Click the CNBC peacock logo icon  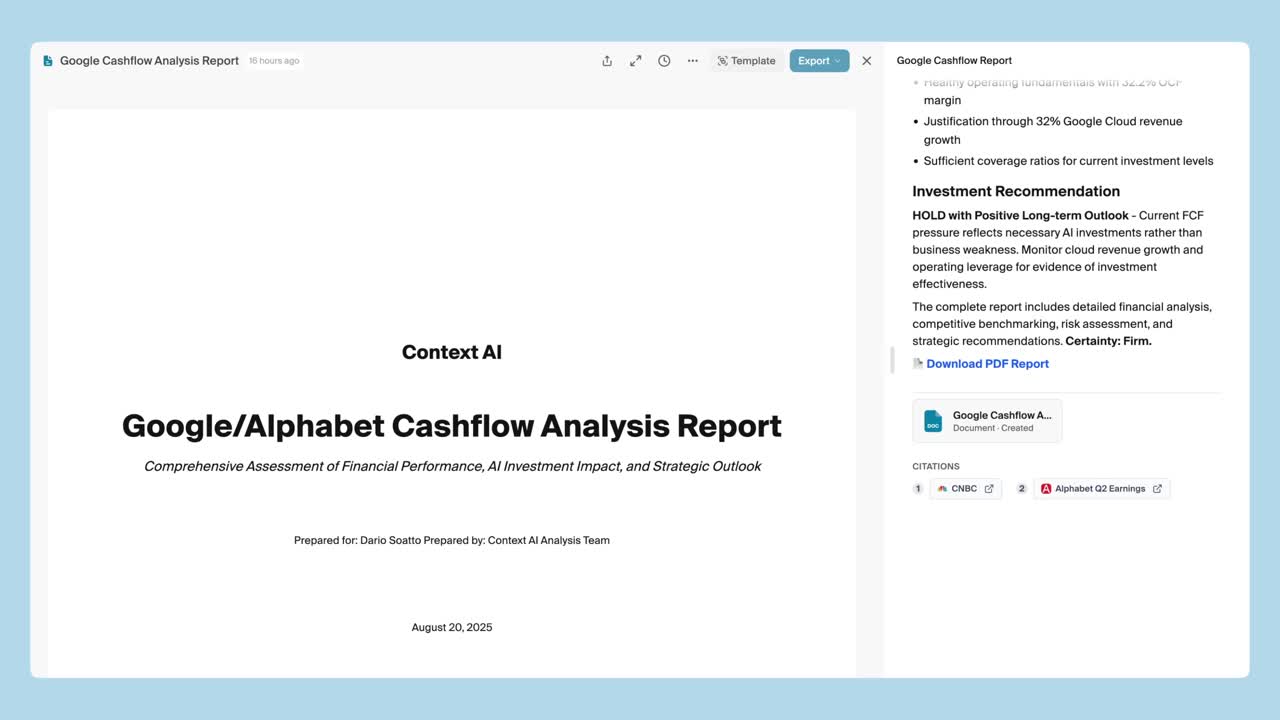tap(942, 489)
